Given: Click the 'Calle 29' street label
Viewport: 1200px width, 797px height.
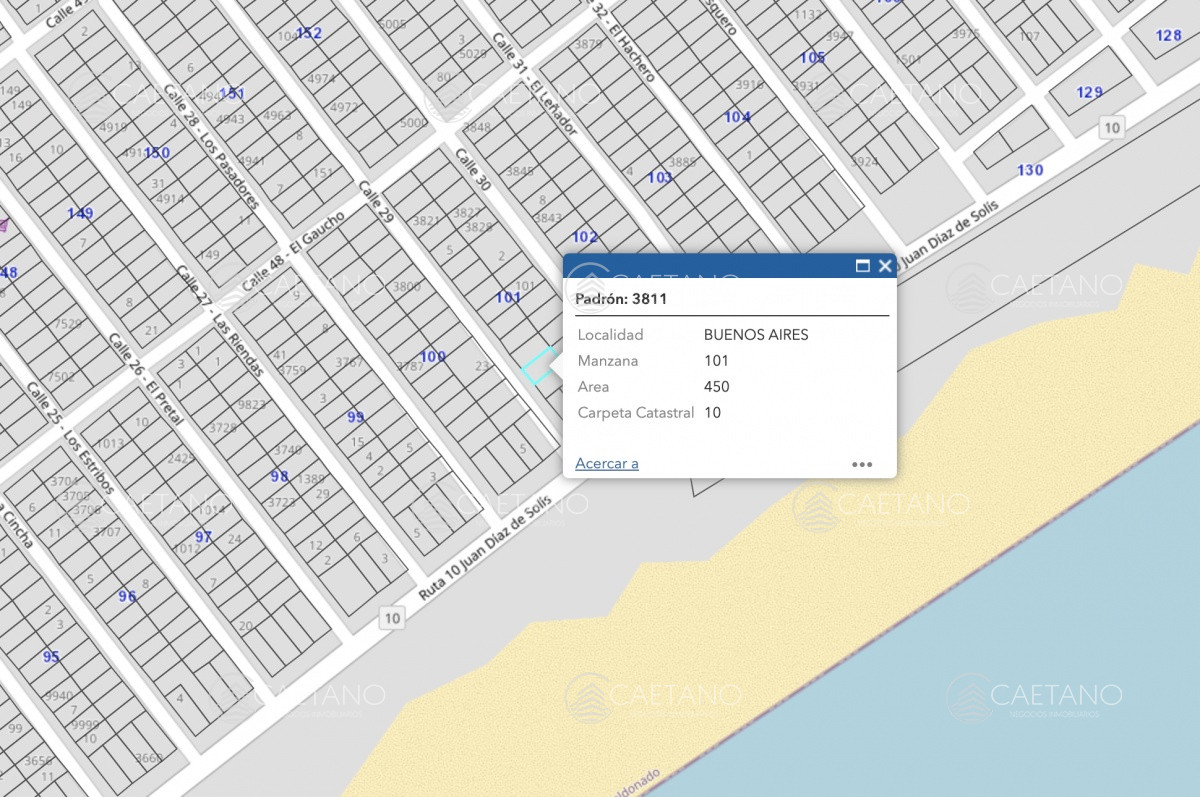Looking at the screenshot, I should (x=376, y=201).
